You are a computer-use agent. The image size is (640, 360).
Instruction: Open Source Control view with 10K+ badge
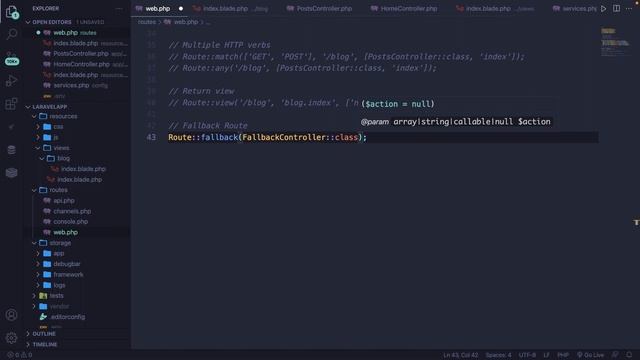pyautogui.click(x=12, y=59)
